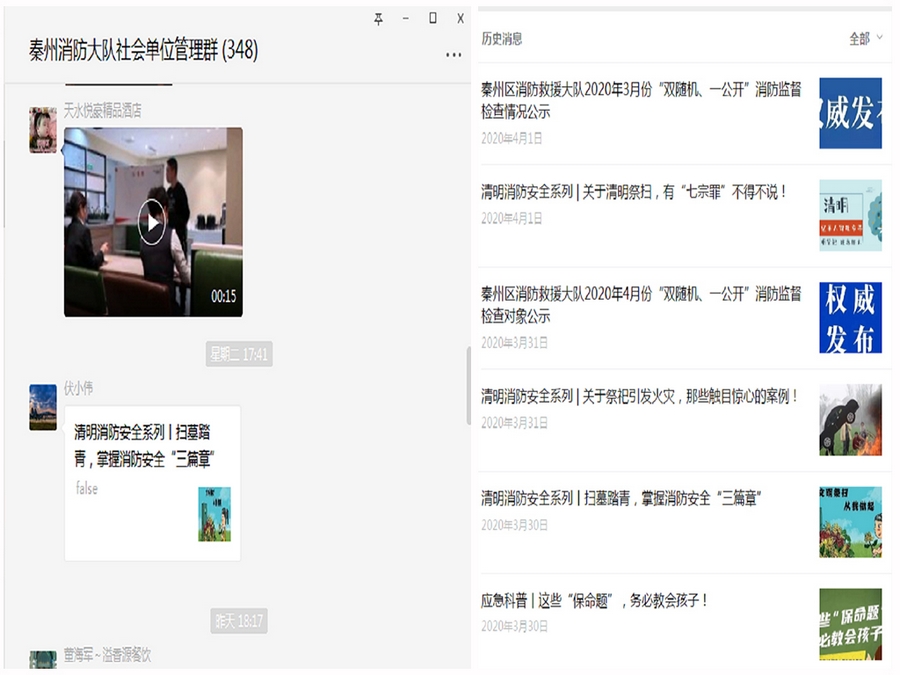Open 扫墓踏青 三篇章 article in history list
The height and width of the screenshot is (675, 900).
click(621, 498)
